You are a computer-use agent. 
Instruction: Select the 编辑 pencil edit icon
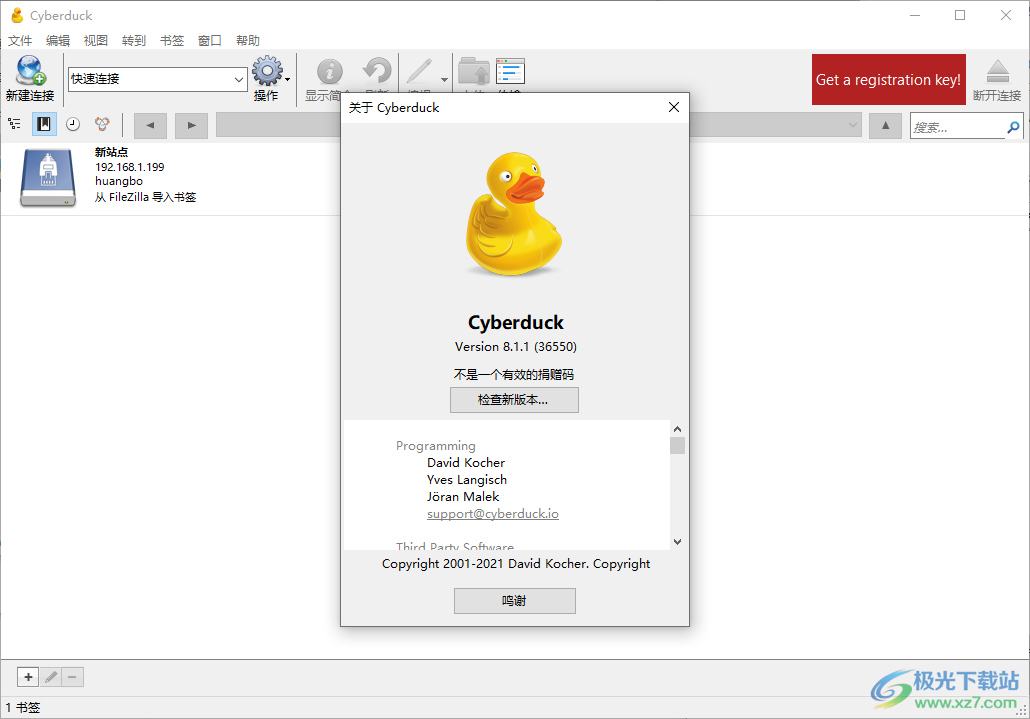(x=419, y=72)
